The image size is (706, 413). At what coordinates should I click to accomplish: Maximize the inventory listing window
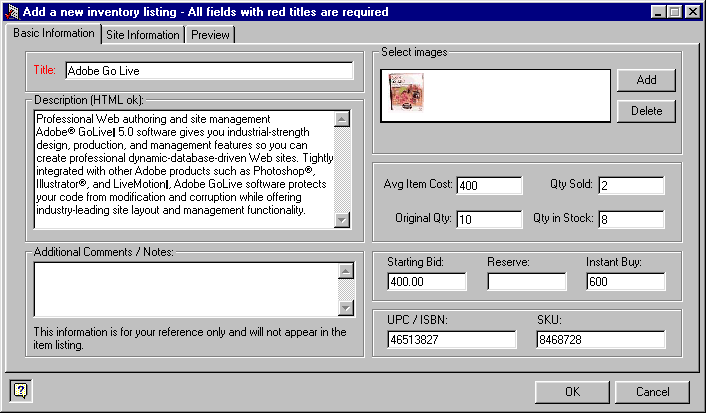(674, 12)
